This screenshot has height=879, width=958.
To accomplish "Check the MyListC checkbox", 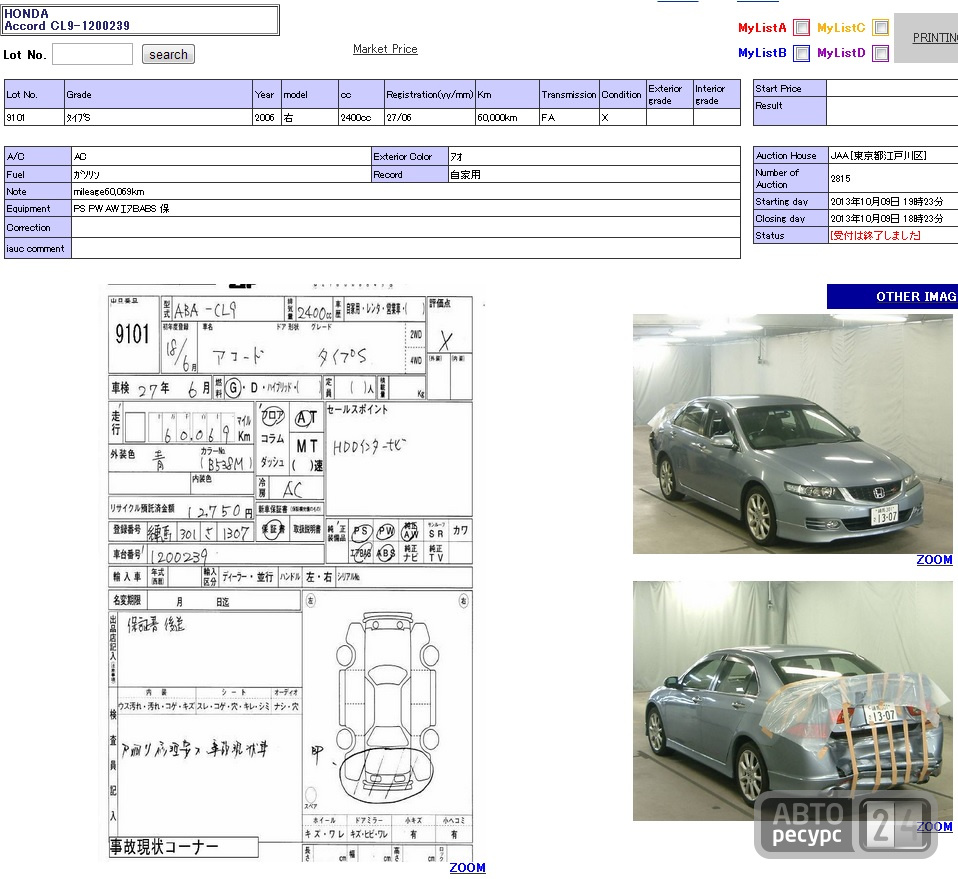I will tap(880, 27).
